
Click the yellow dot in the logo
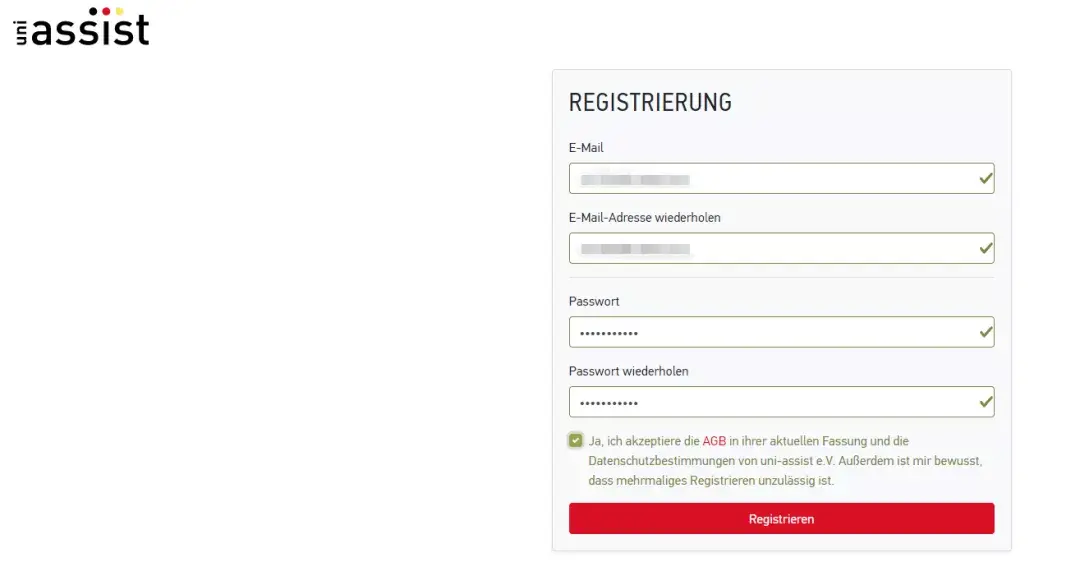coord(120,12)
